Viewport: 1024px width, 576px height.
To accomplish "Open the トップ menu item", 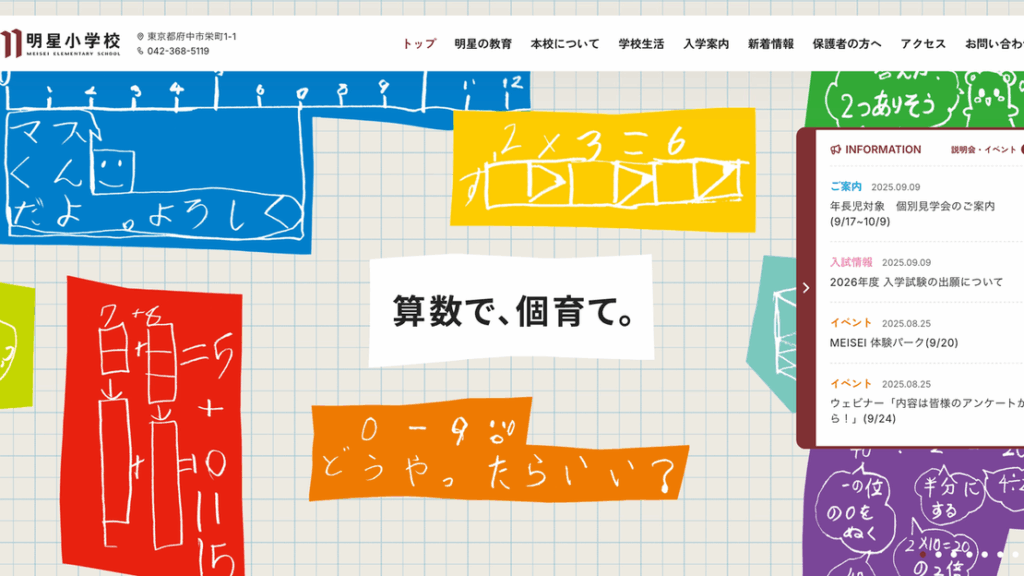I will (419, 44).
